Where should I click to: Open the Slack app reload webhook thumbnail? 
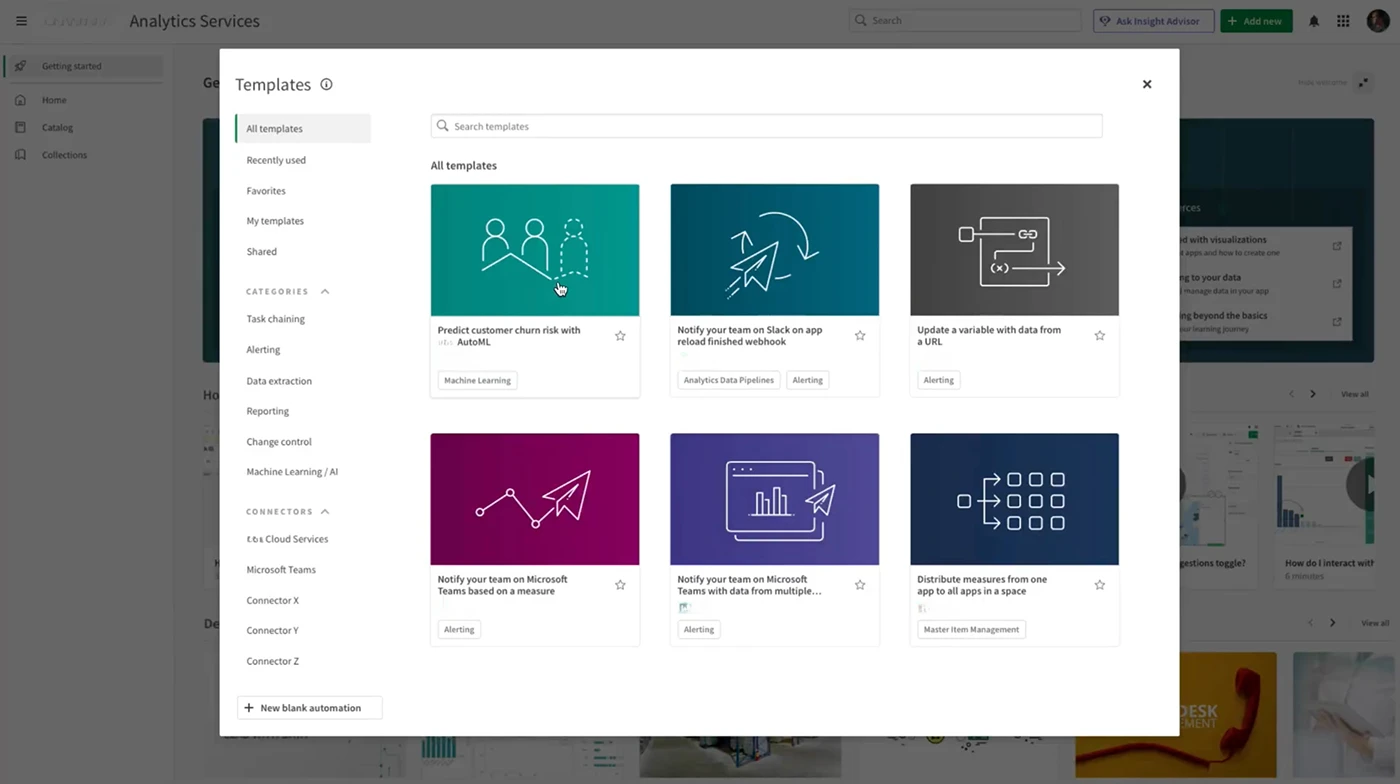click(x=775, y=250)
